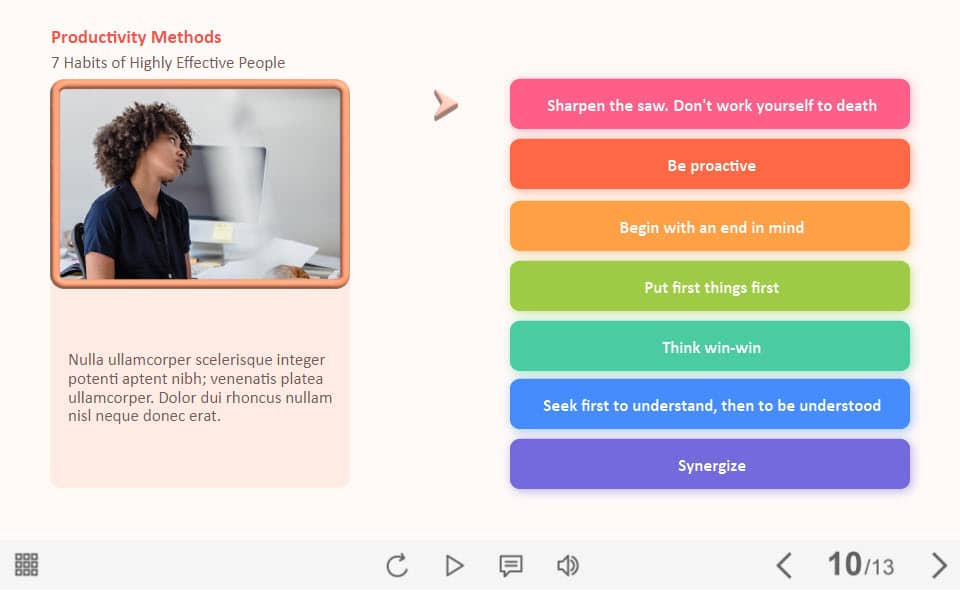
Task: Open the captions/transcript icon
Action: coord(511,566)
